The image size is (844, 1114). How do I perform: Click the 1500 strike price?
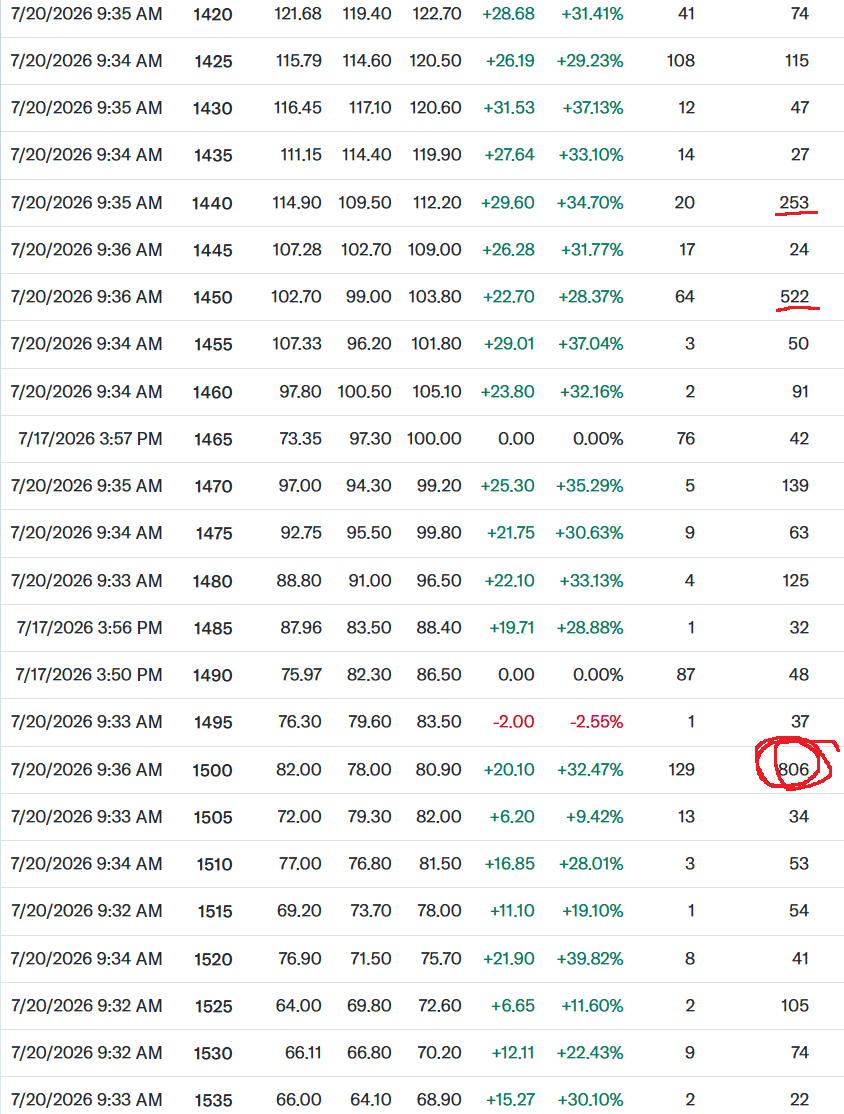[x=212, y=770]
